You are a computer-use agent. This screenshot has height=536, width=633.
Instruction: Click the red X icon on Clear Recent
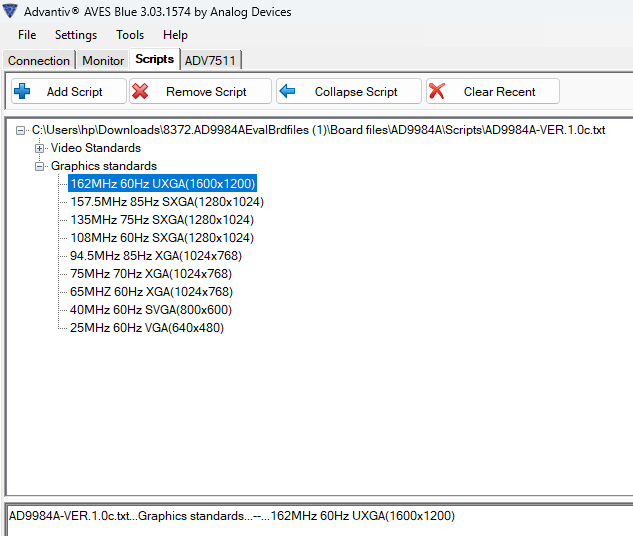point(437,91)
